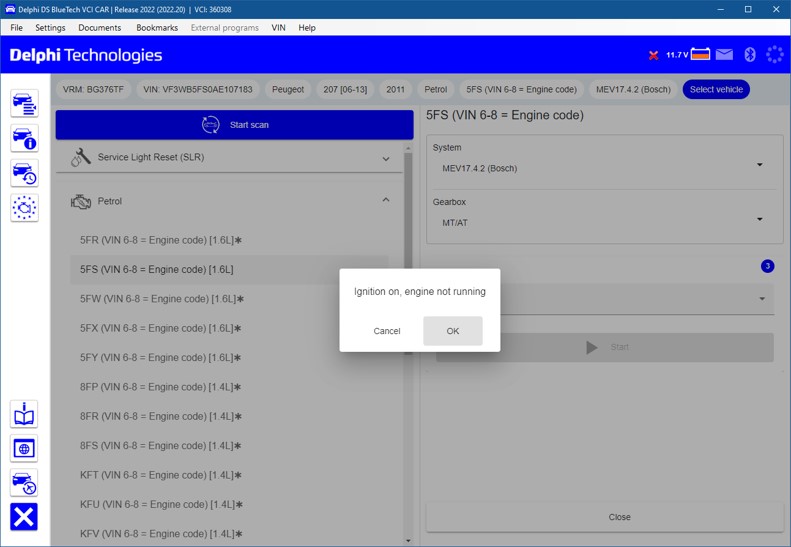
Task: Maximize the Delphi window
Action: pos(748,9)
